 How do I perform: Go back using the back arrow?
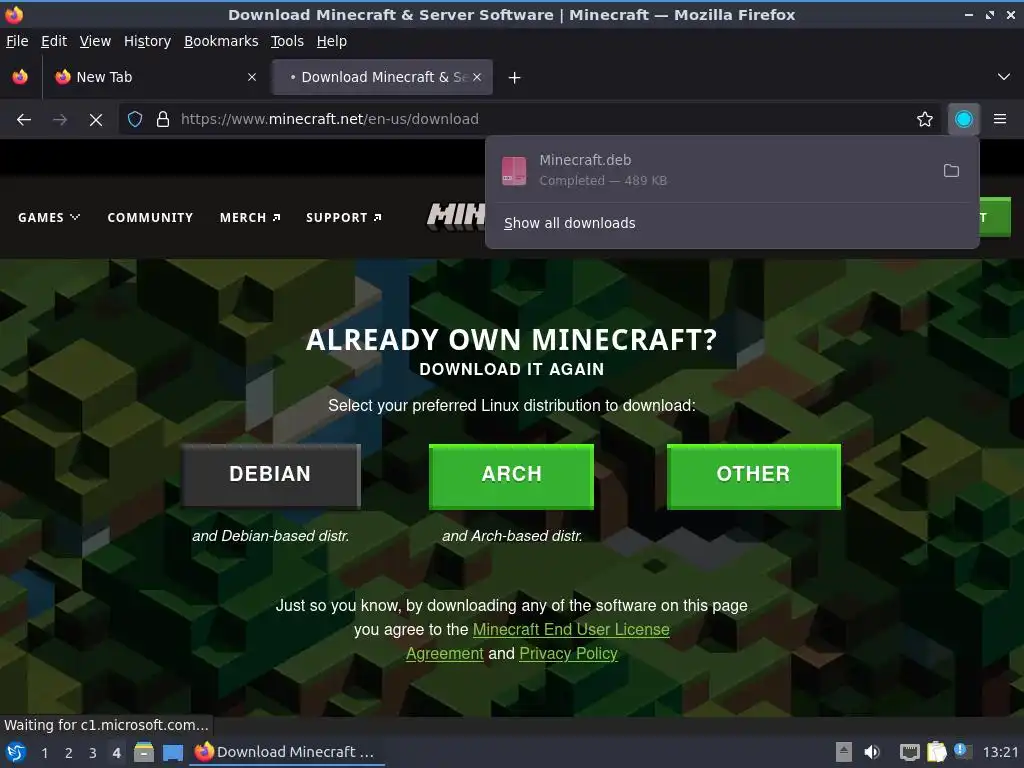24,120
